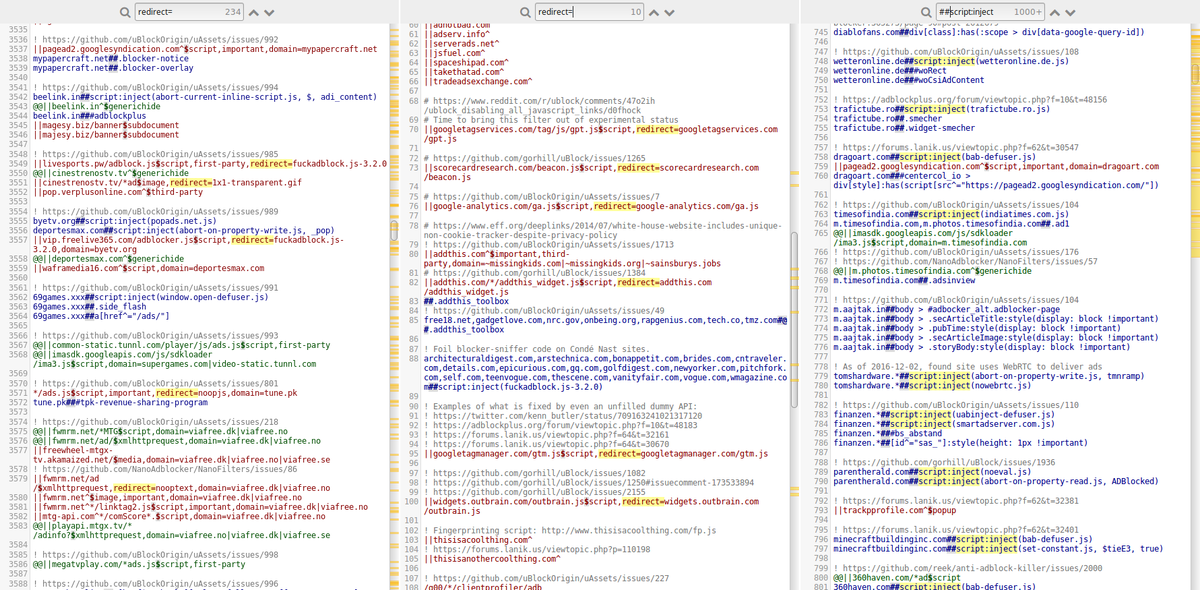Click the '||jsfuel.com^' filter line
This screenshot has height=590, width=1200.
pos(454,54)
